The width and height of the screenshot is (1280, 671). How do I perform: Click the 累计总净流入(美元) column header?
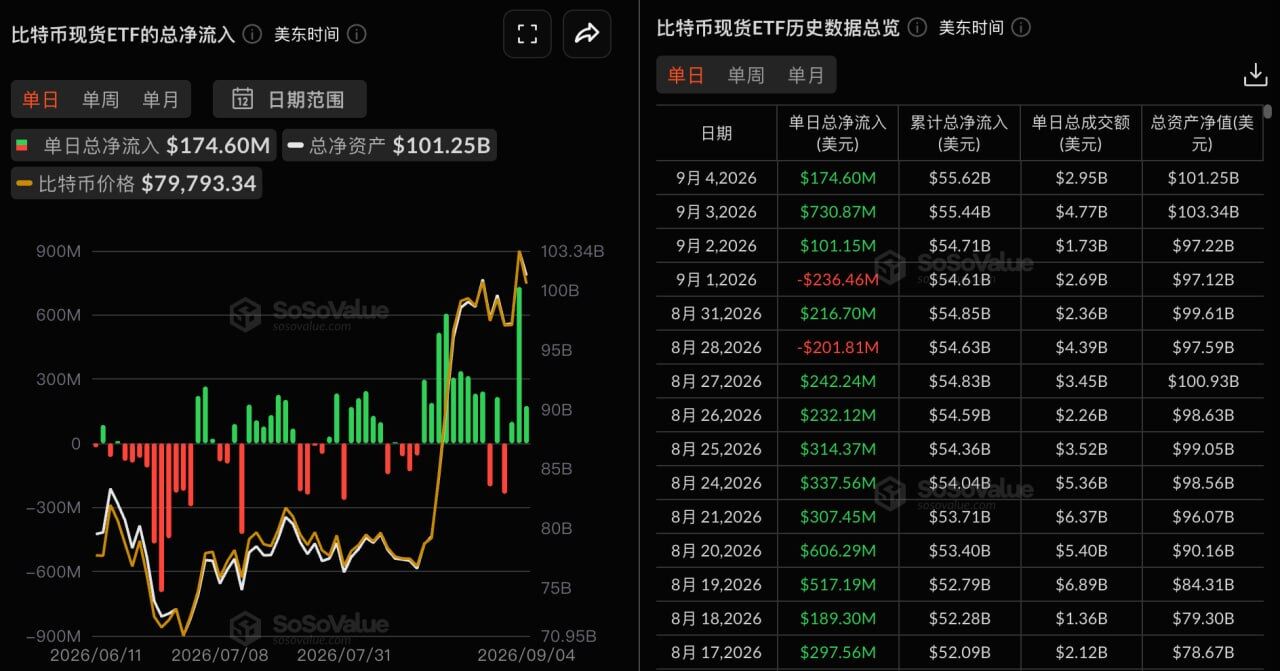pos(959,133)
